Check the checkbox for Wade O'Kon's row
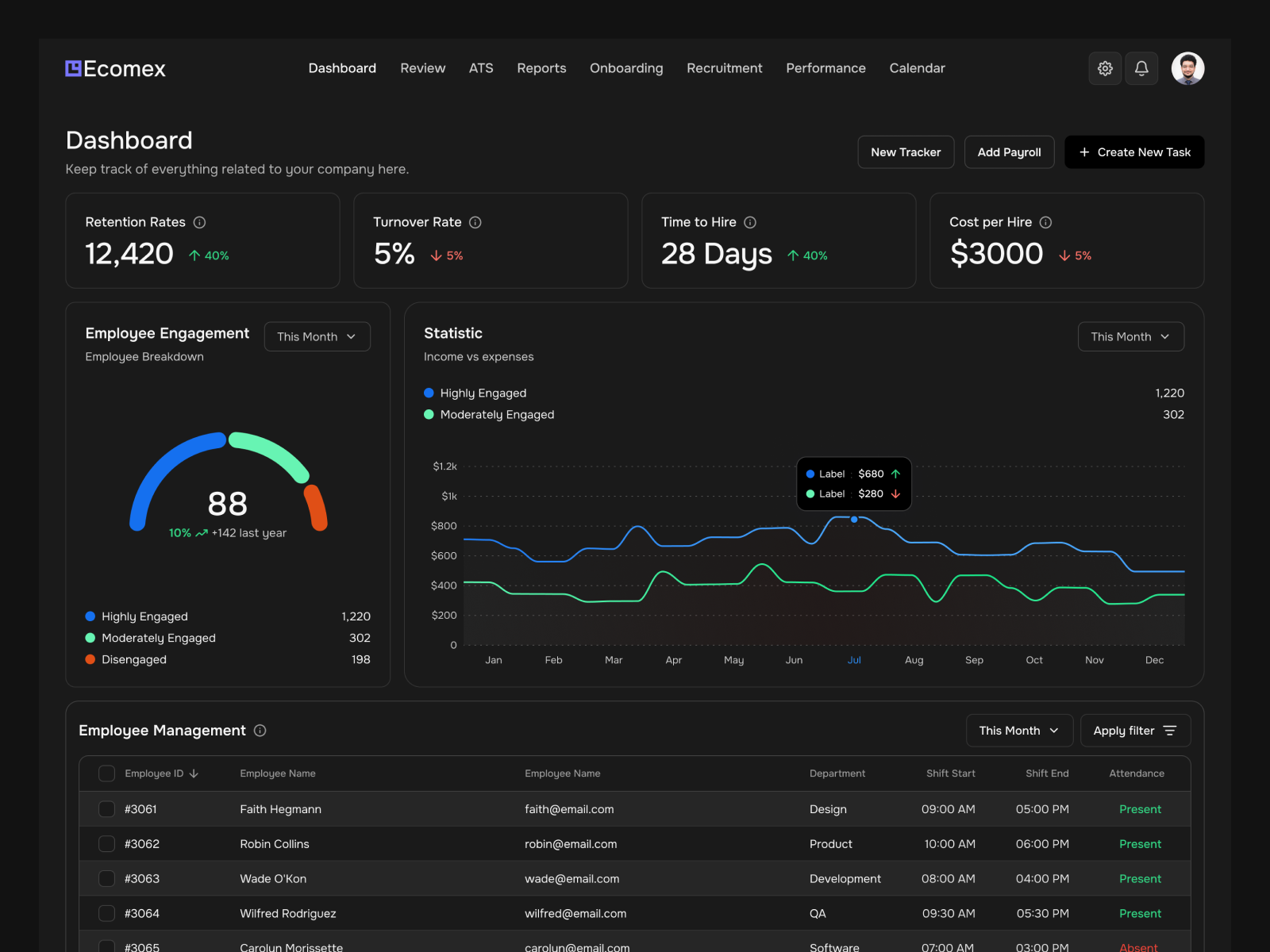 pos(106,878)
